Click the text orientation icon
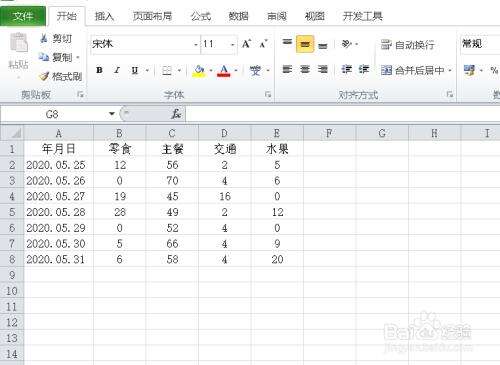Viewport: 500px width, 365px height. click(347, 44)
